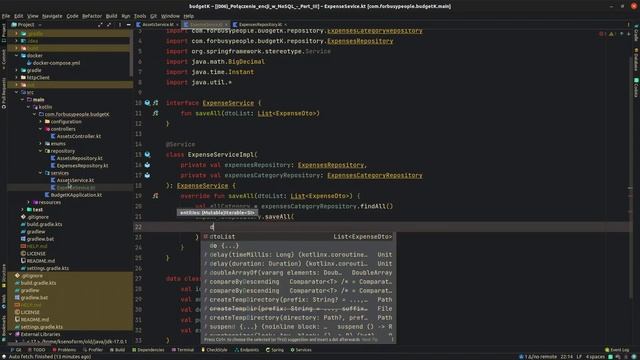640x360 pixels.
Task: Select README.md above settings.gradle.kts
Action: point(38,261)
